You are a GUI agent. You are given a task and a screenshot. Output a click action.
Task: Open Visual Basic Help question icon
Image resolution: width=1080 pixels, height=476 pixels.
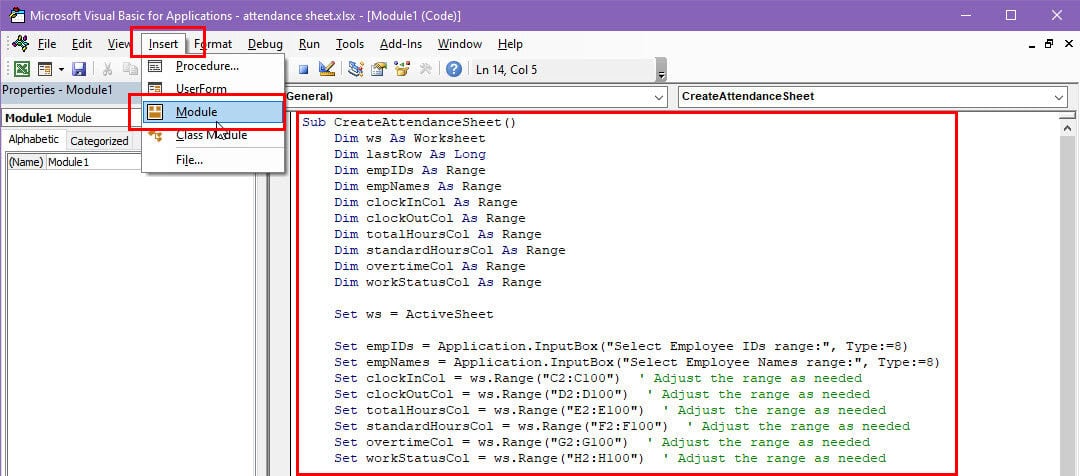click(453, 69)
